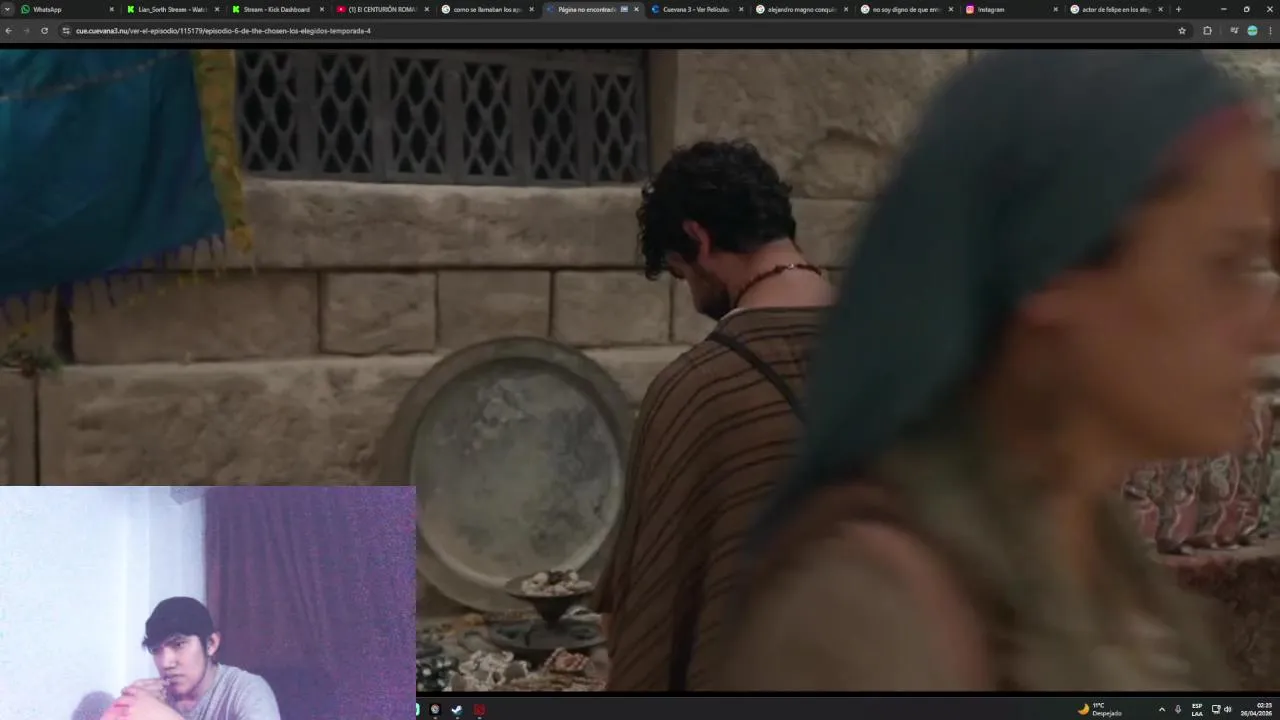Click the webcam overlay thumbnail

tap(207, 603)
